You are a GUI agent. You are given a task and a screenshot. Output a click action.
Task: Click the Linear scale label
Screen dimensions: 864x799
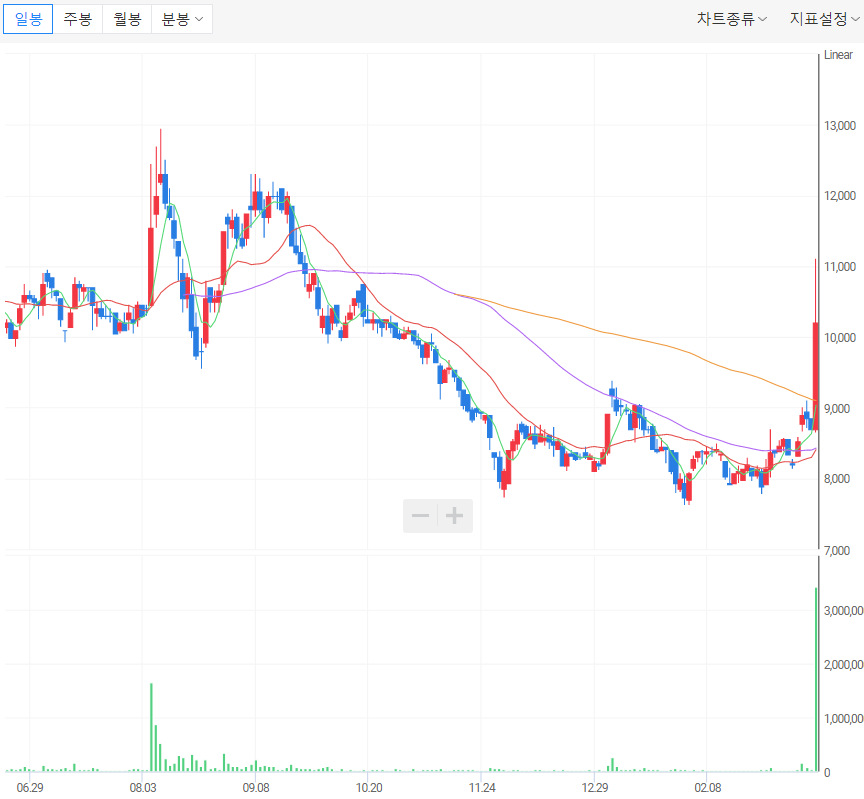838,55
